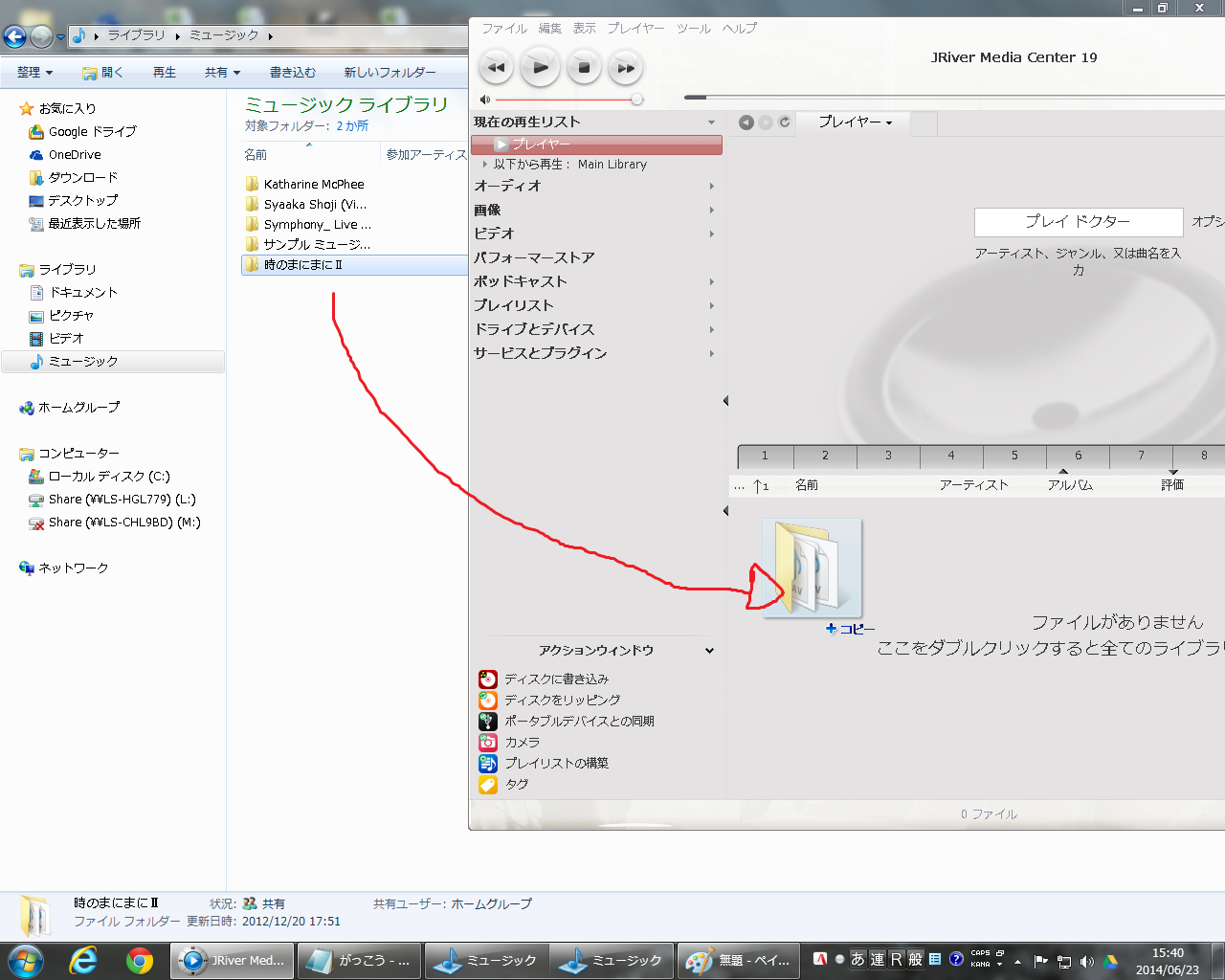The image size is (1225, 980).
Task: Mute using the volume speaker icon
Action: click(x=484, y=100)
